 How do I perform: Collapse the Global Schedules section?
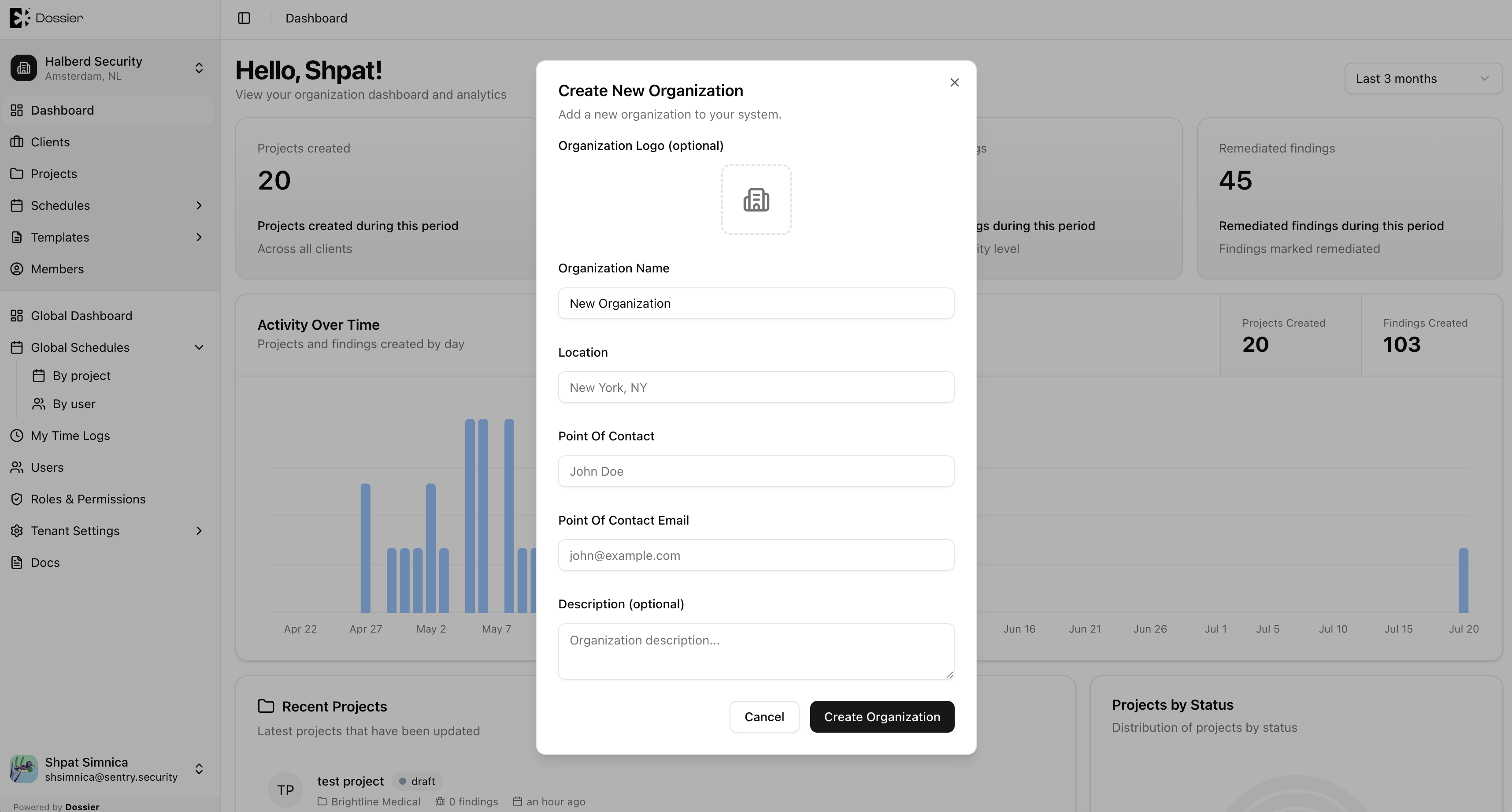199,347
